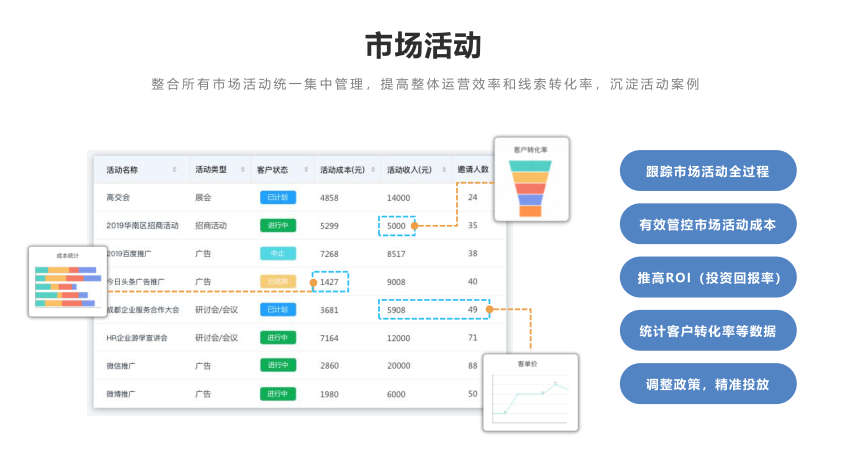Image resolution: width=847 pixels, height=472 pixels.
Task: Click highlighted income value 5908
Action: 396,310
